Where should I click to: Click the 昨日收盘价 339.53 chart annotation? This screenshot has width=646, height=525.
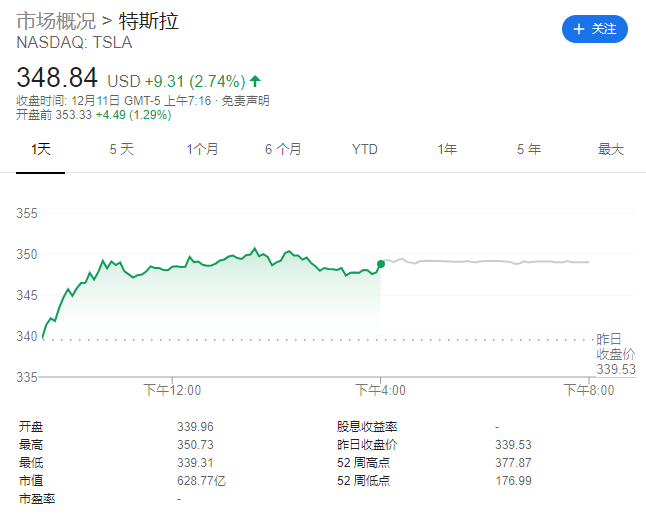tap(616, 354)
